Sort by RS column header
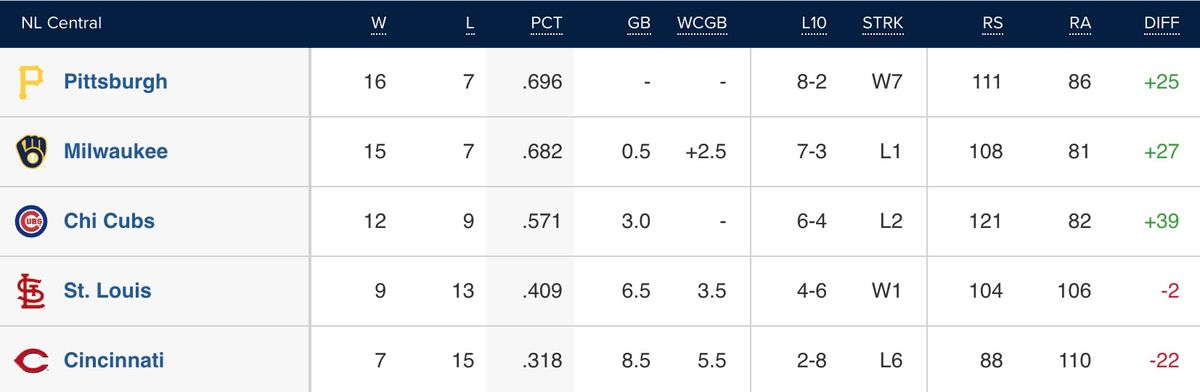 tap(992, 24)
